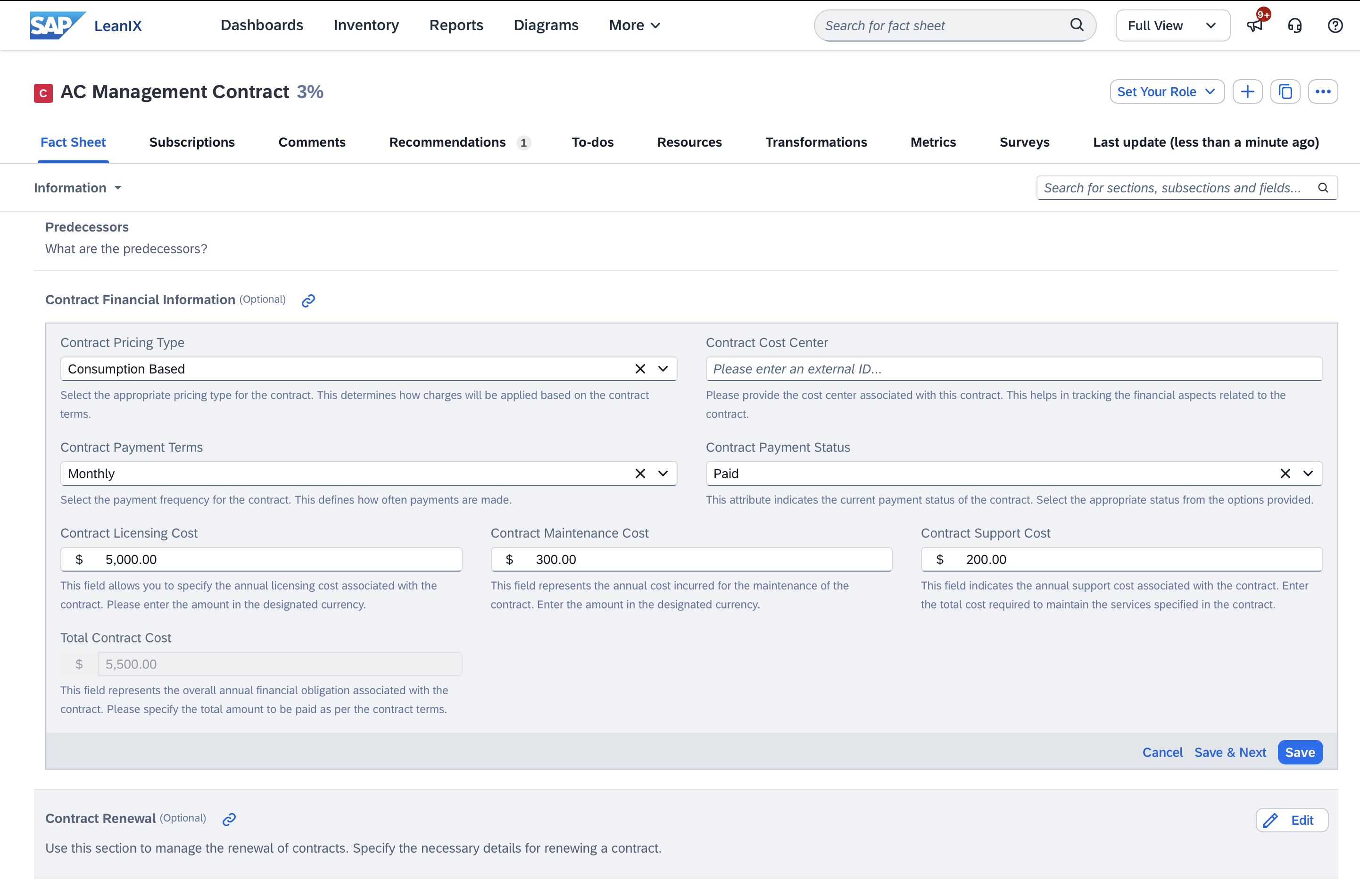Screen dimensions: 1360x896
Task: Open the three-dot more actions menu
Action: [x=1323, y=91]
